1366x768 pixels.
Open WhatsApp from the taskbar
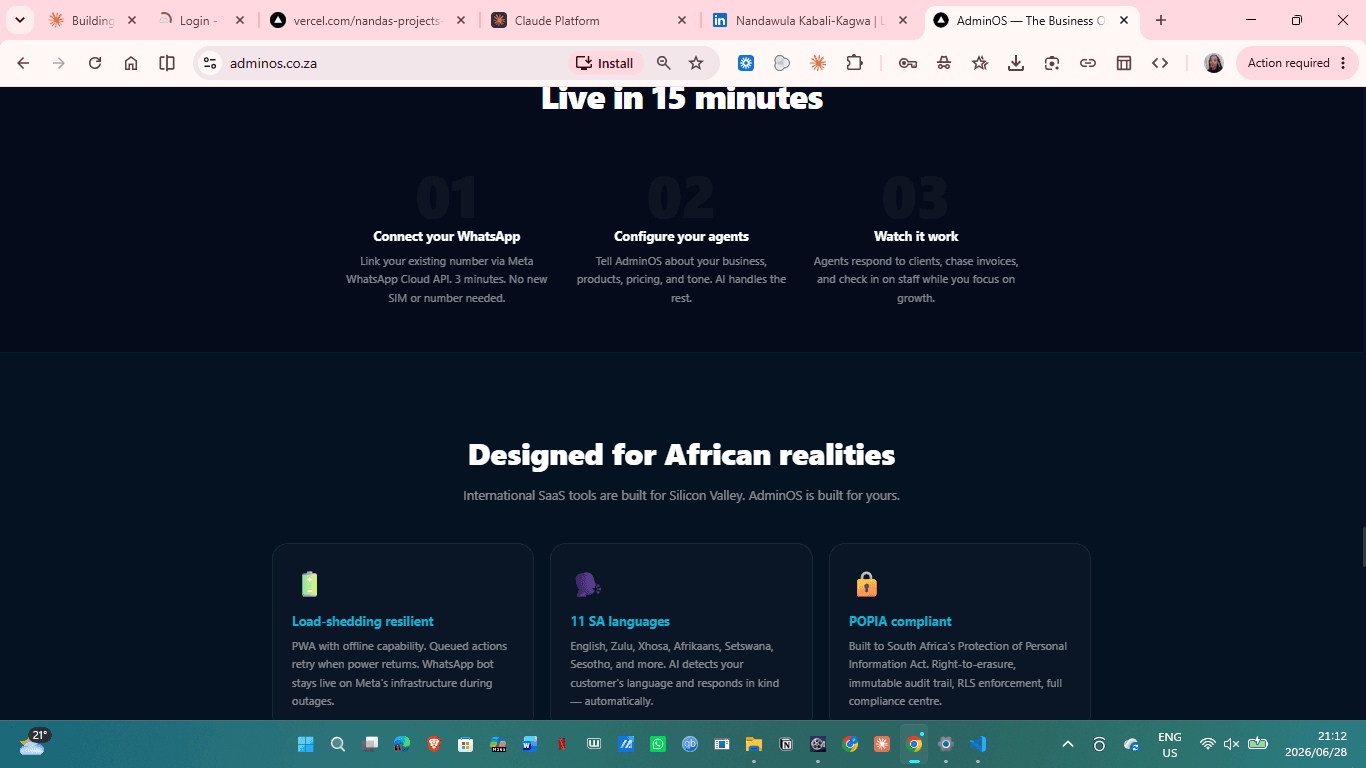pos(657,744)
